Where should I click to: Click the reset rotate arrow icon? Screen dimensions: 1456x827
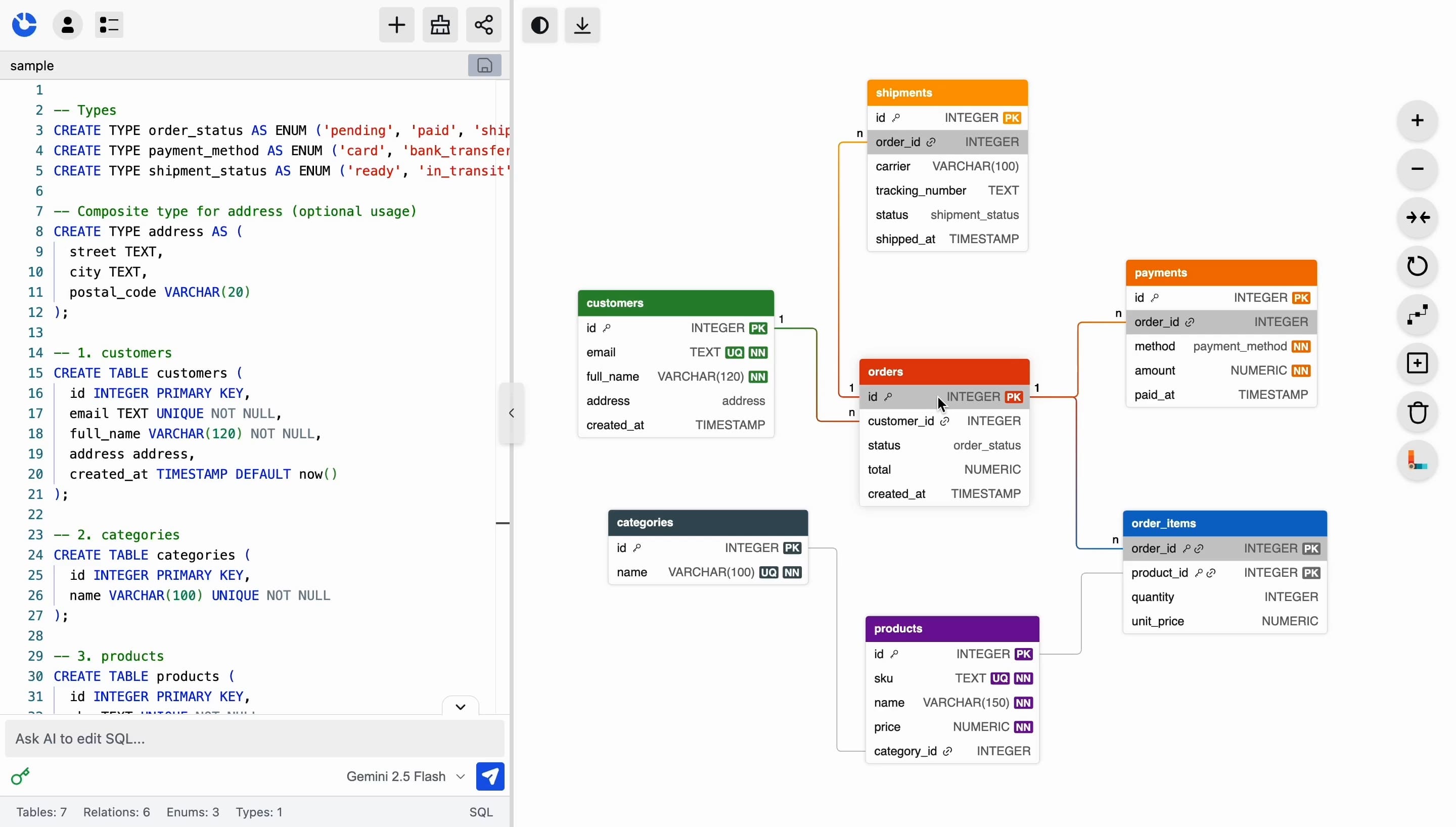[x=1418, y=266]
